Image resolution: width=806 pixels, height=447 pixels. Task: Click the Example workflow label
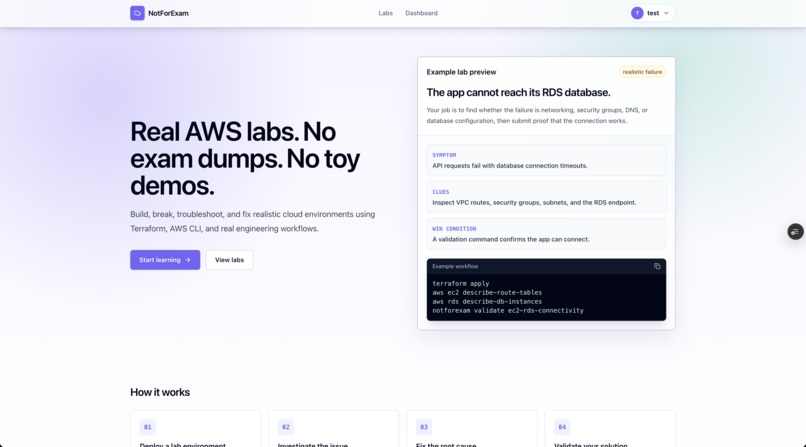pyautogui.click(x=455, y=266)
